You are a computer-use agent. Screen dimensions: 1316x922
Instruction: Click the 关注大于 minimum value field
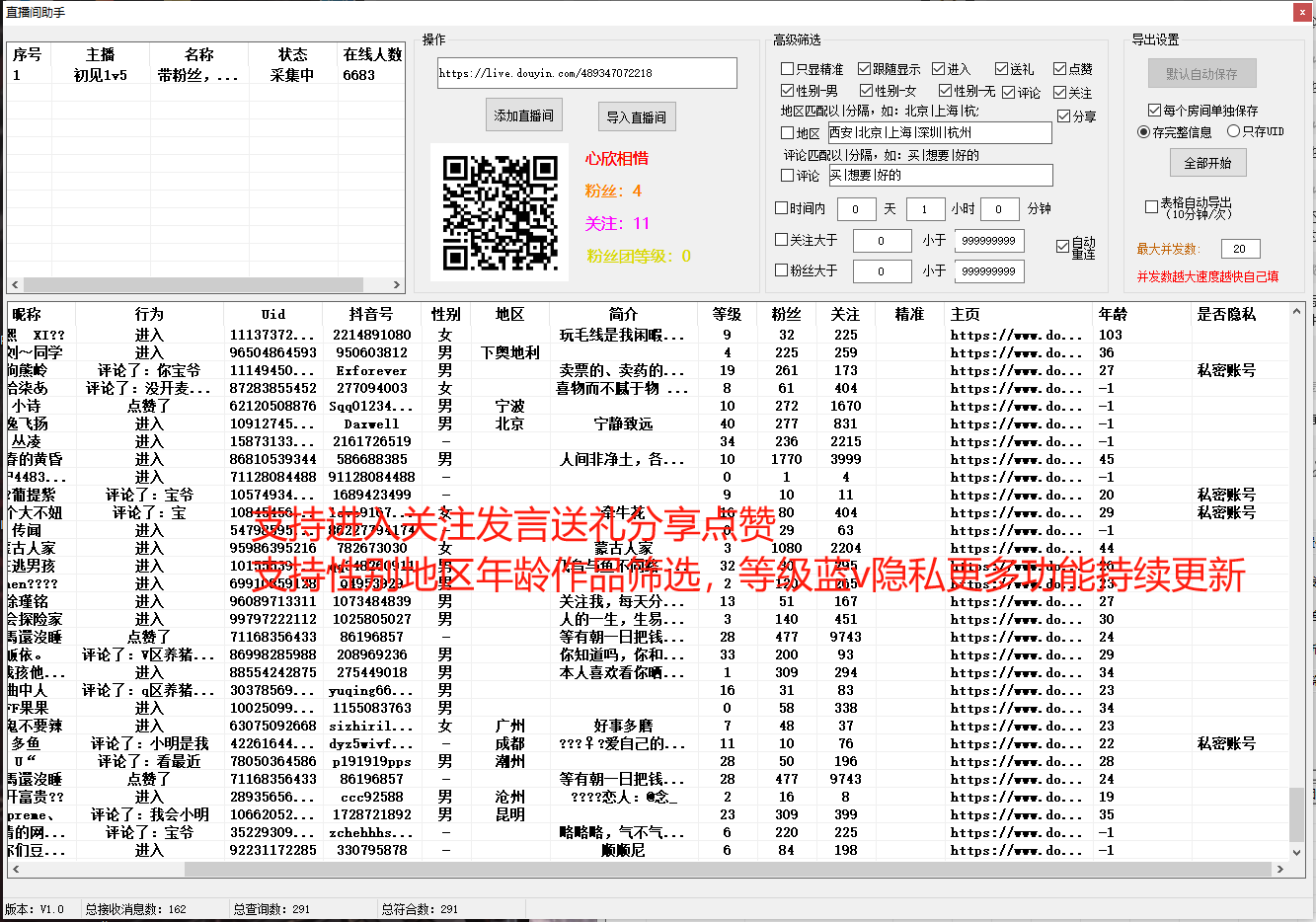pyautogui.click(x=882, y=241)
